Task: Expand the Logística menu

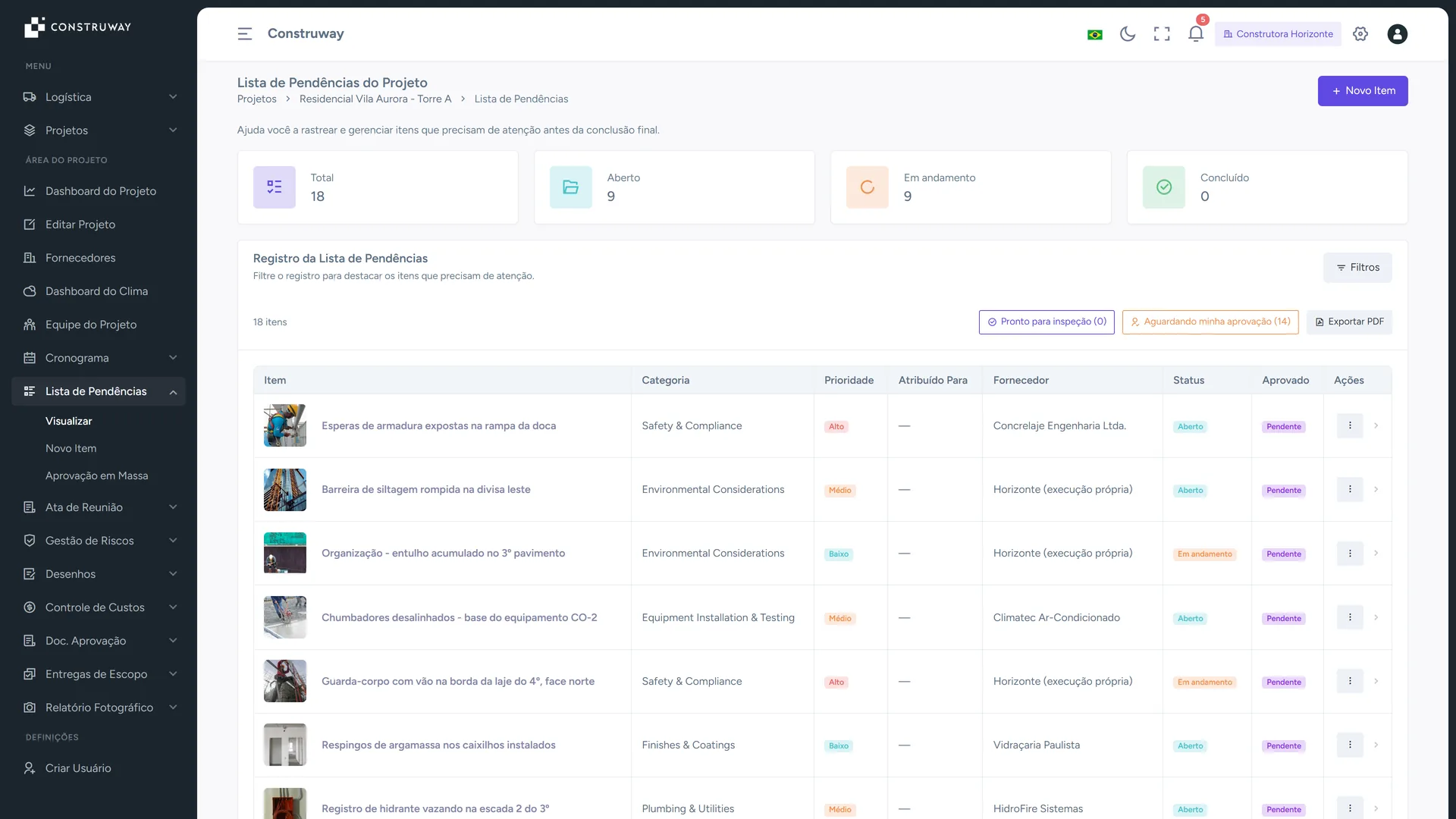Action: [x=99, y=97]
